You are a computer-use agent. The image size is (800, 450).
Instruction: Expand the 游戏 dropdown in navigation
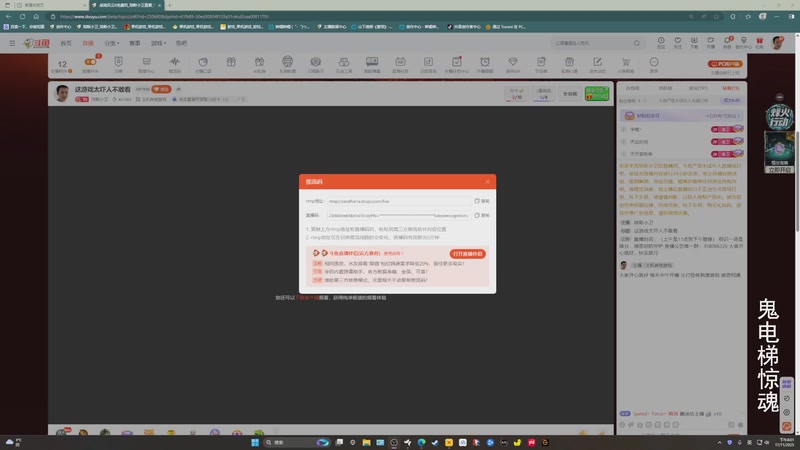click(x=159, y=43)
